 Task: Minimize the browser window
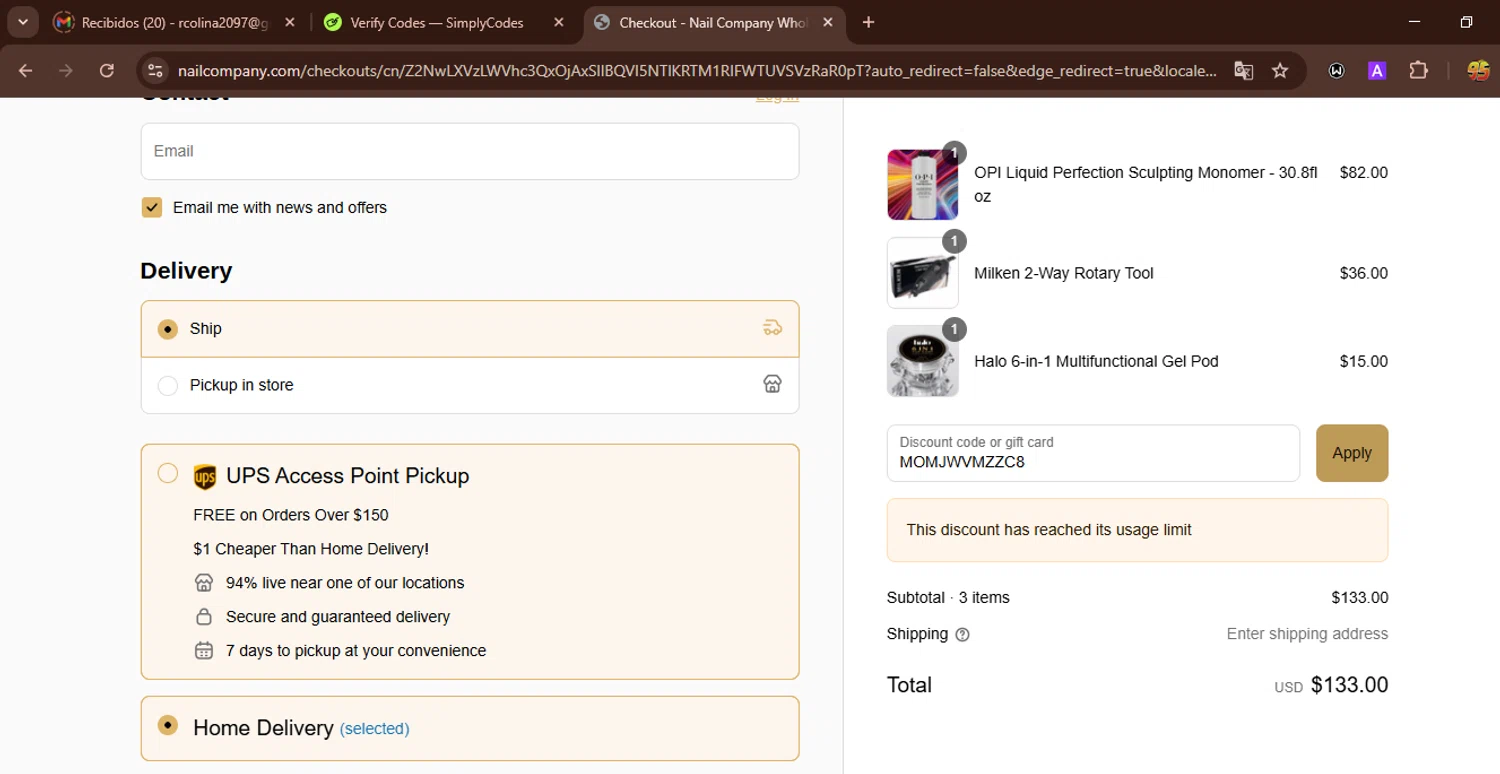(x=1413, y=22)
